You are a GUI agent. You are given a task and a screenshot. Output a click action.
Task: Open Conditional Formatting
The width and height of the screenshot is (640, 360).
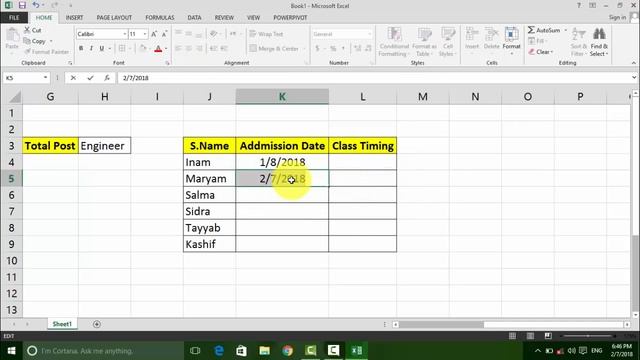tap(394, 42)
